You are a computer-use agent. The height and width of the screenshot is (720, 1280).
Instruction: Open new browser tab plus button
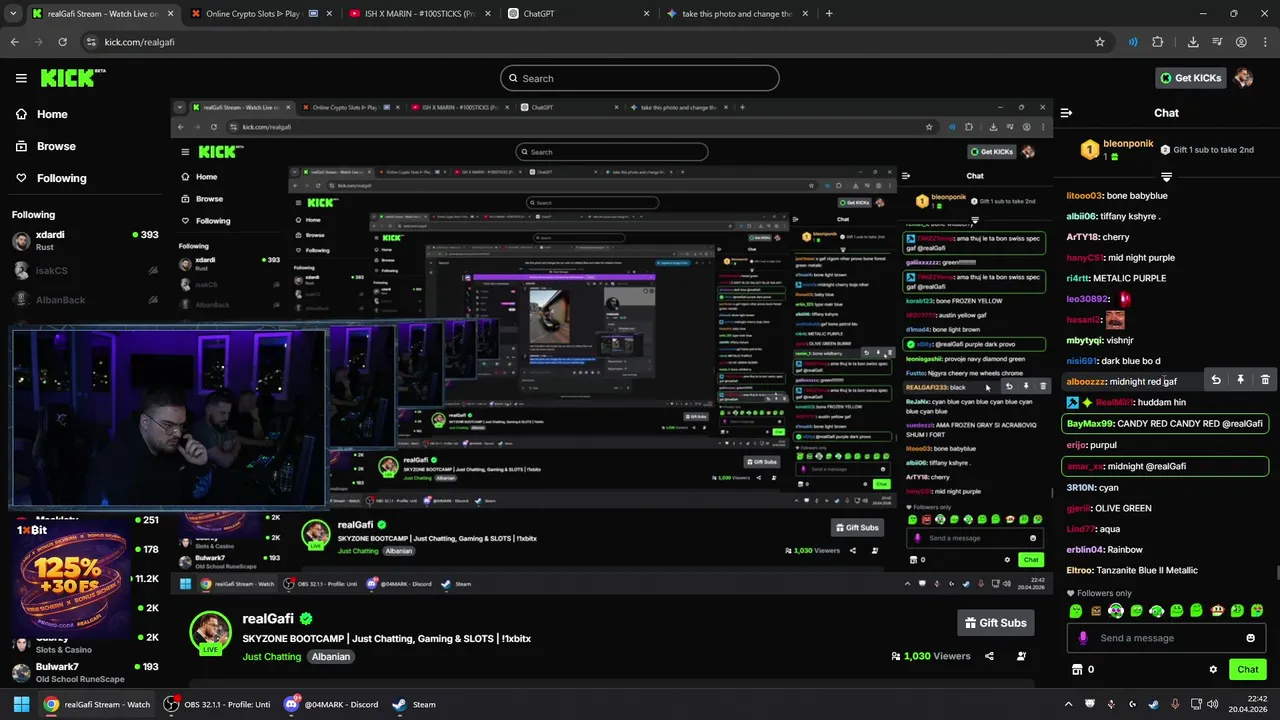click(x=829, y=14)
